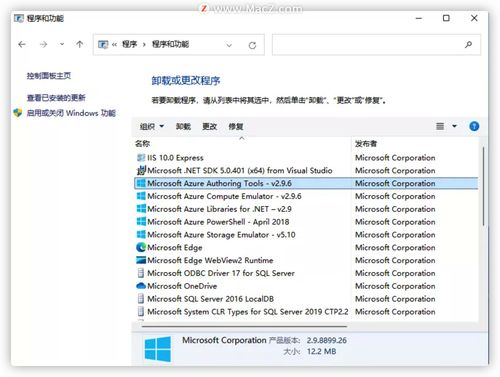The image size is (500, 377).
Task: Go forward with the right arrow button
Action: pos(44,44)
